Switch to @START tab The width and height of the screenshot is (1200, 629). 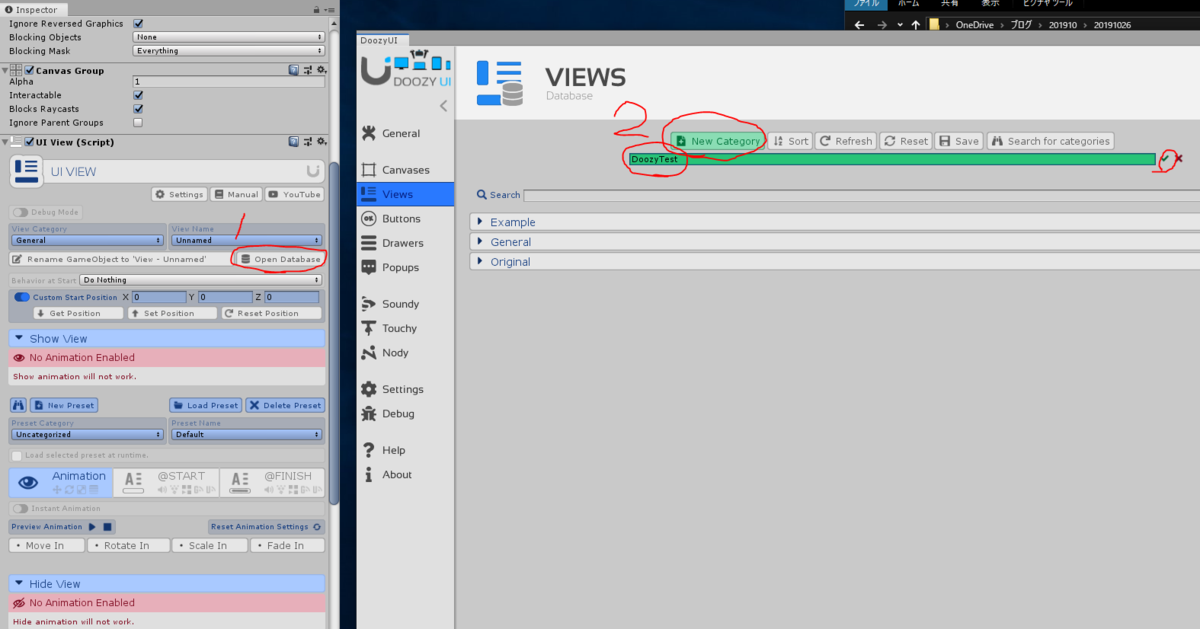(x=165, y=482)
